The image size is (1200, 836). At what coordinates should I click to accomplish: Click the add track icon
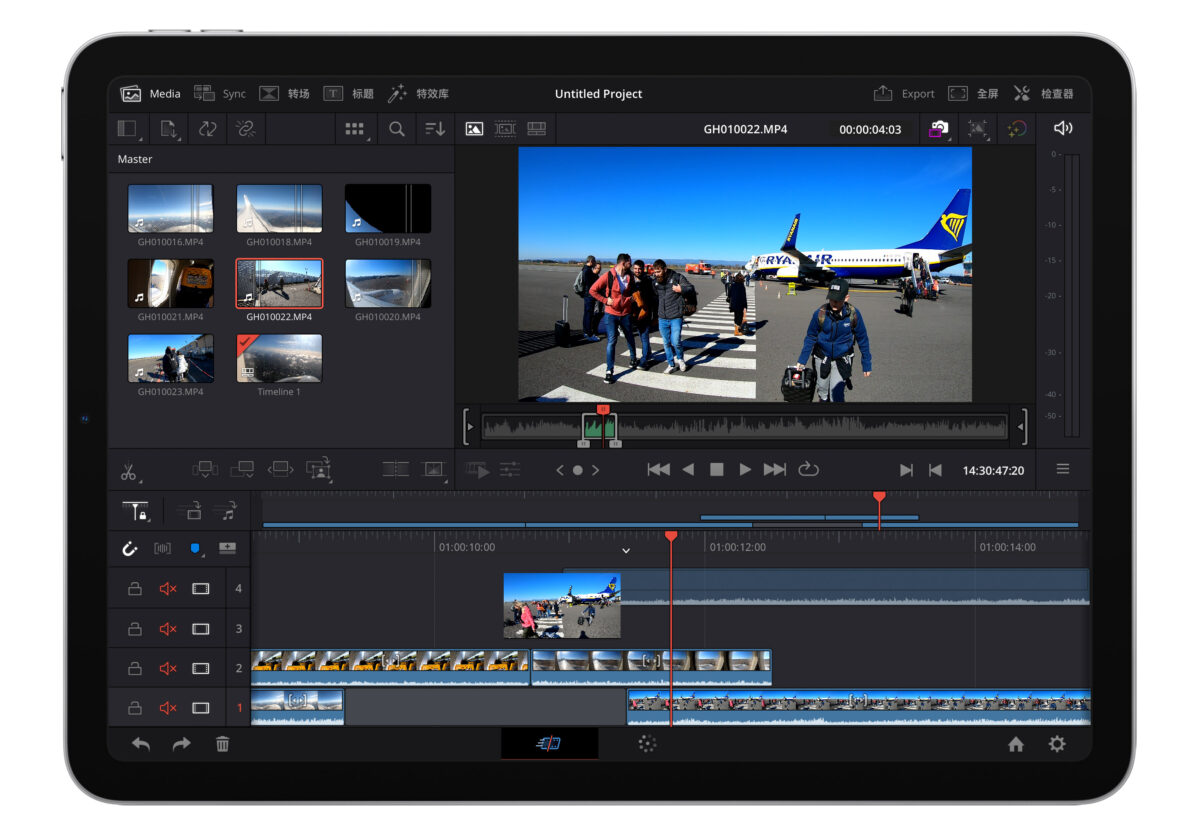coord(227,548)
